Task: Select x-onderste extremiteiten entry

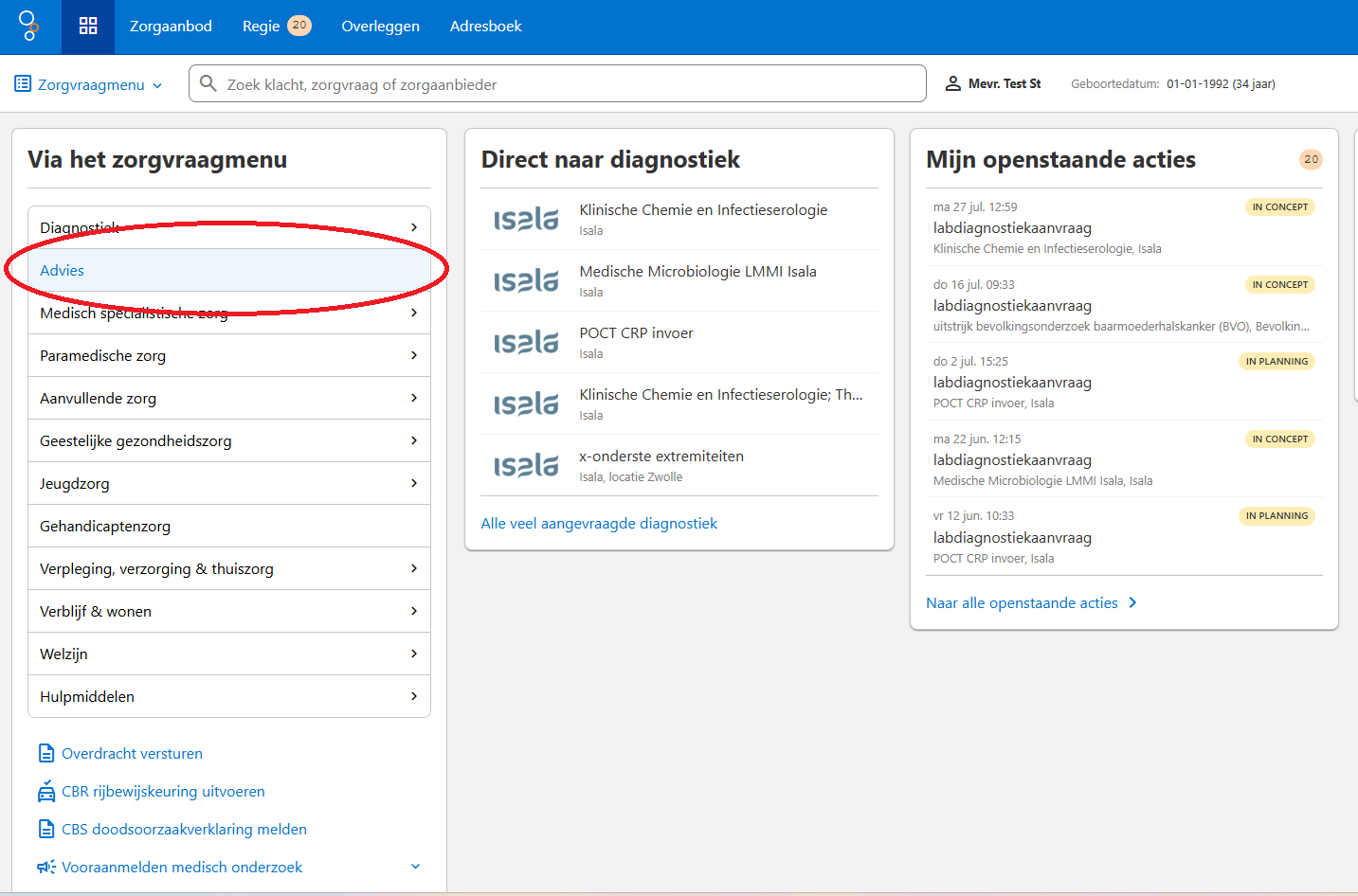Action: tap(679, 465)
